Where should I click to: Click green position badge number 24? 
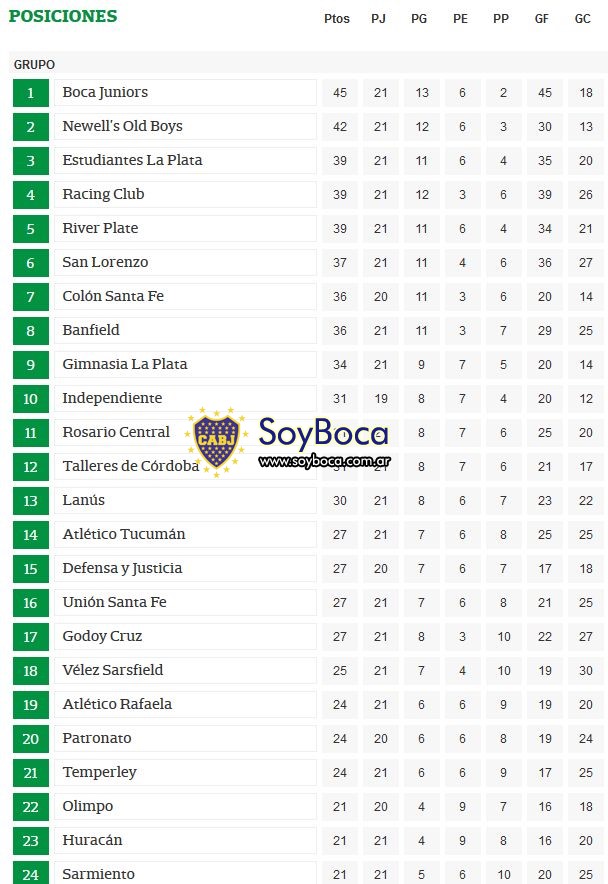31,873
